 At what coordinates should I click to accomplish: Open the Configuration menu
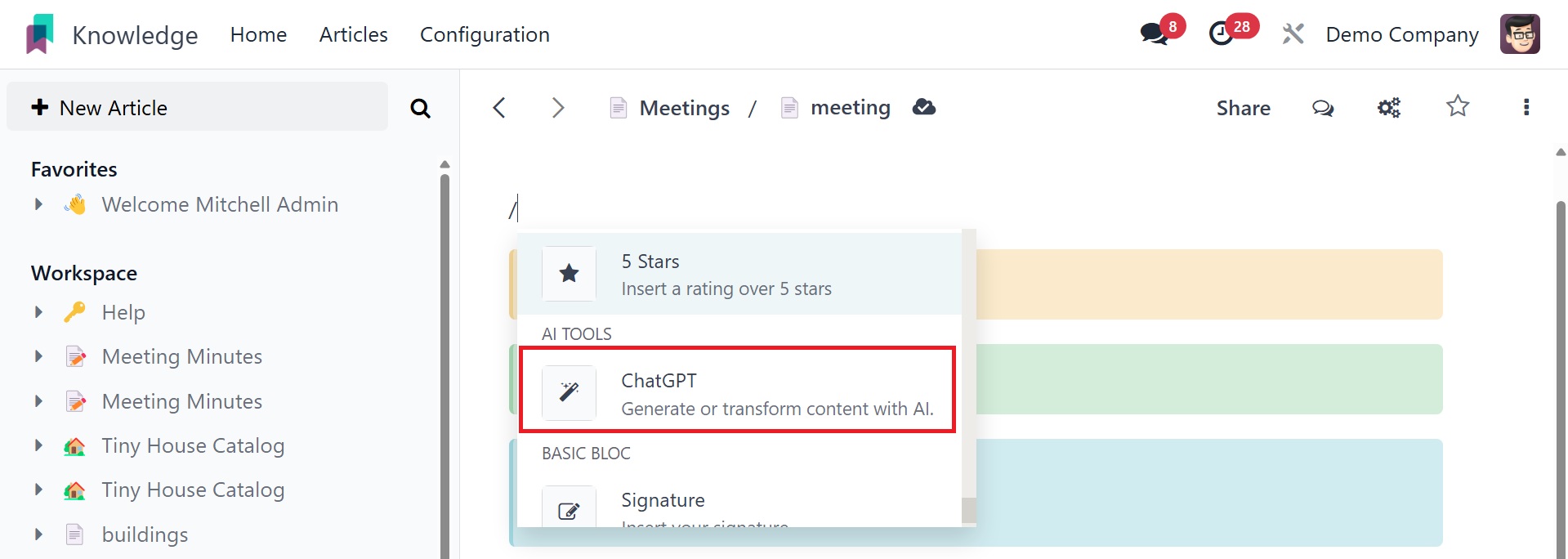click(x=485, y=34)
